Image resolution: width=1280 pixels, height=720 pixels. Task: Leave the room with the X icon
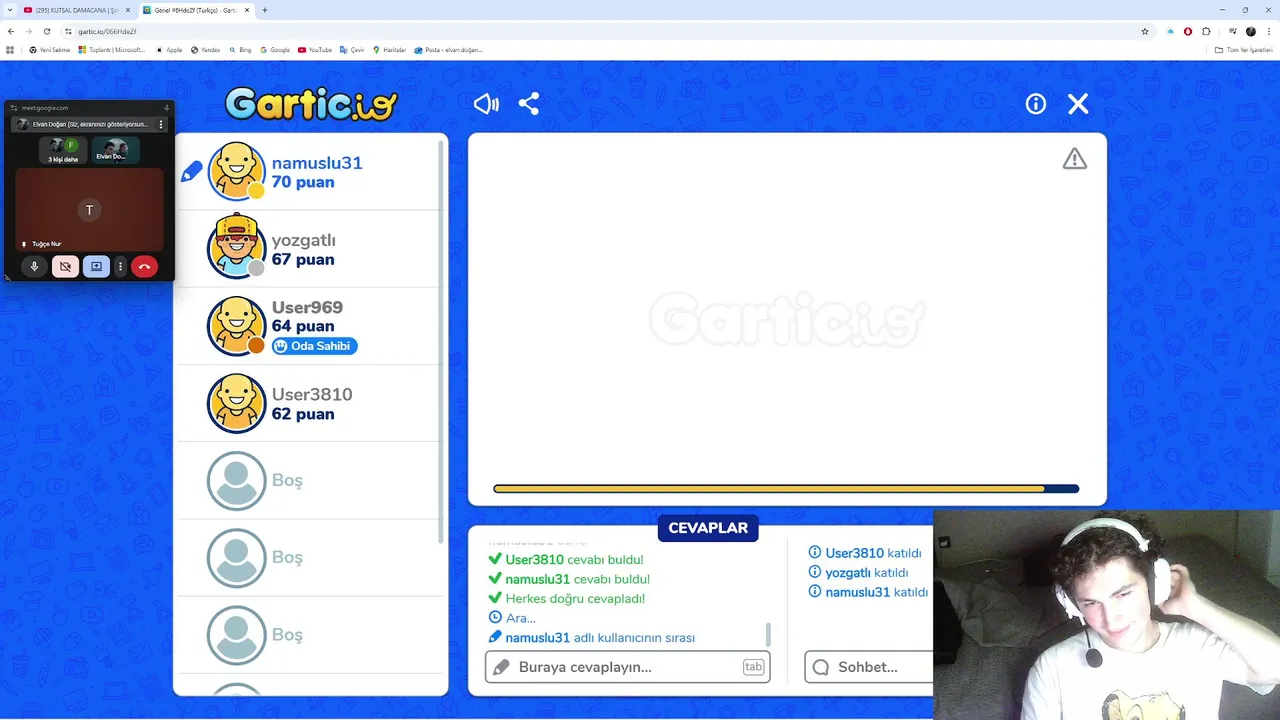click(x=1078, y=104)
